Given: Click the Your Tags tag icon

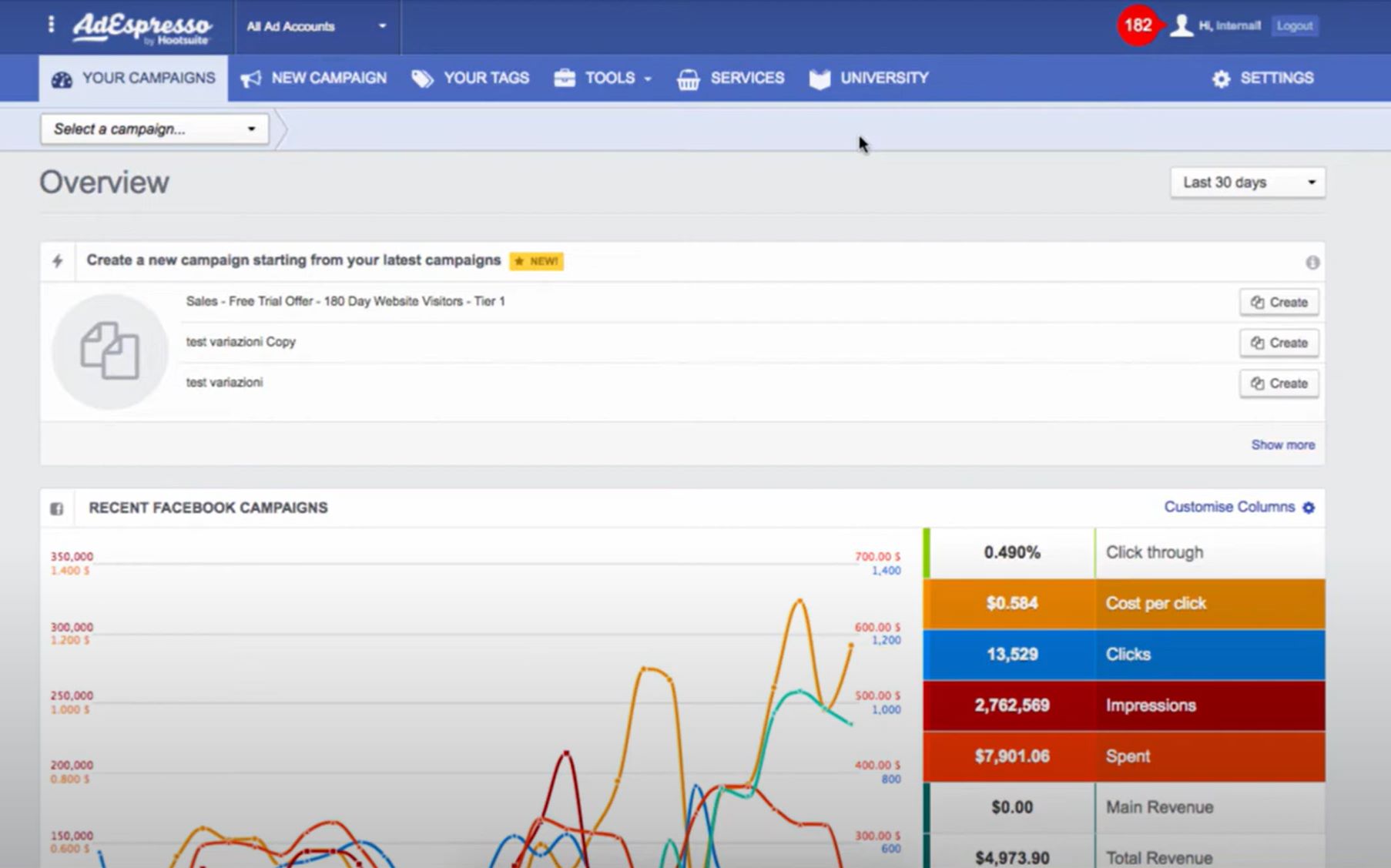Looking at the screenshot, I should (x=421, y=78).
